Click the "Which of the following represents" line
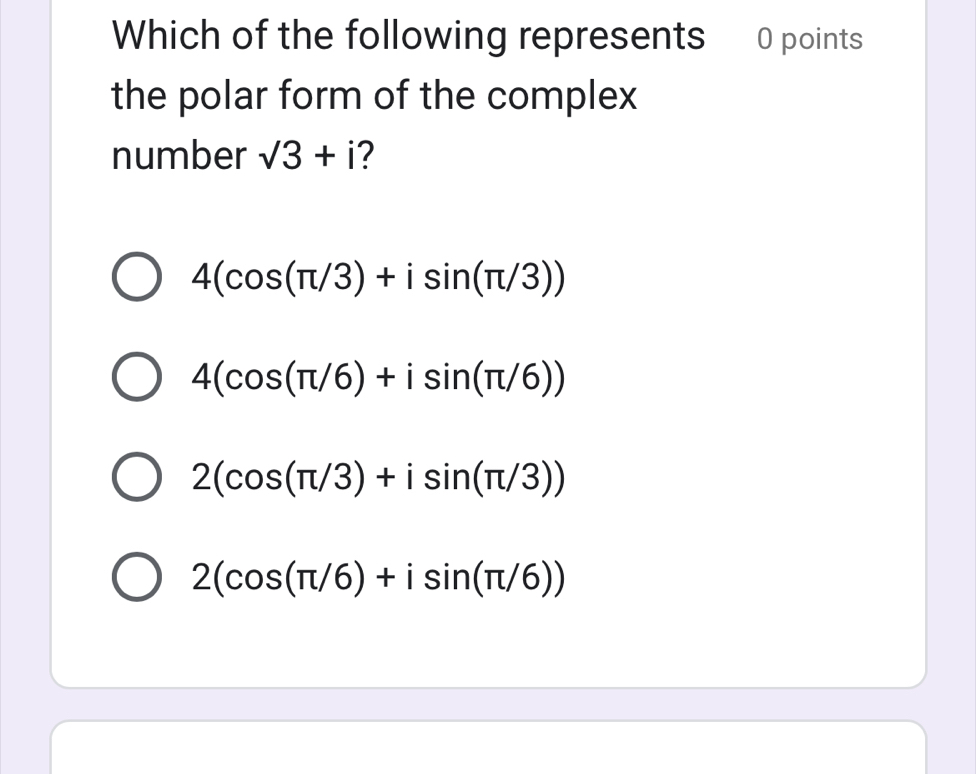This screenshot has height=774, width=976. [x=408, y=37]
